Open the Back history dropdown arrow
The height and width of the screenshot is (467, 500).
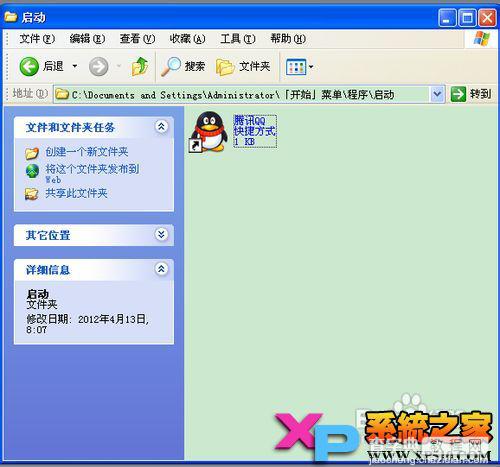pos(75,66)
